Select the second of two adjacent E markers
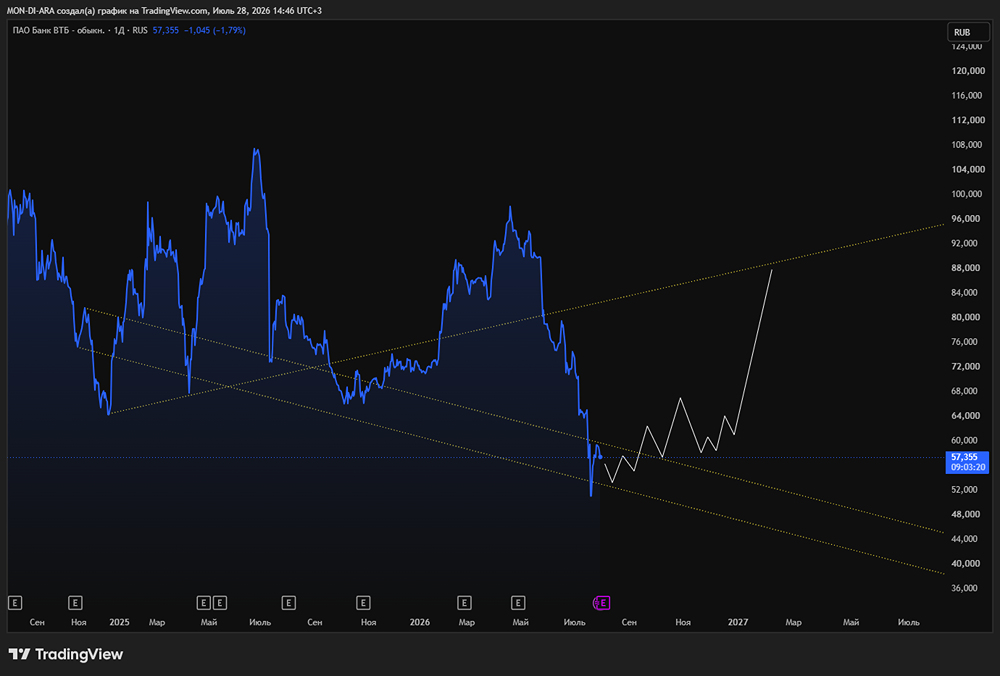 [219, 603]
